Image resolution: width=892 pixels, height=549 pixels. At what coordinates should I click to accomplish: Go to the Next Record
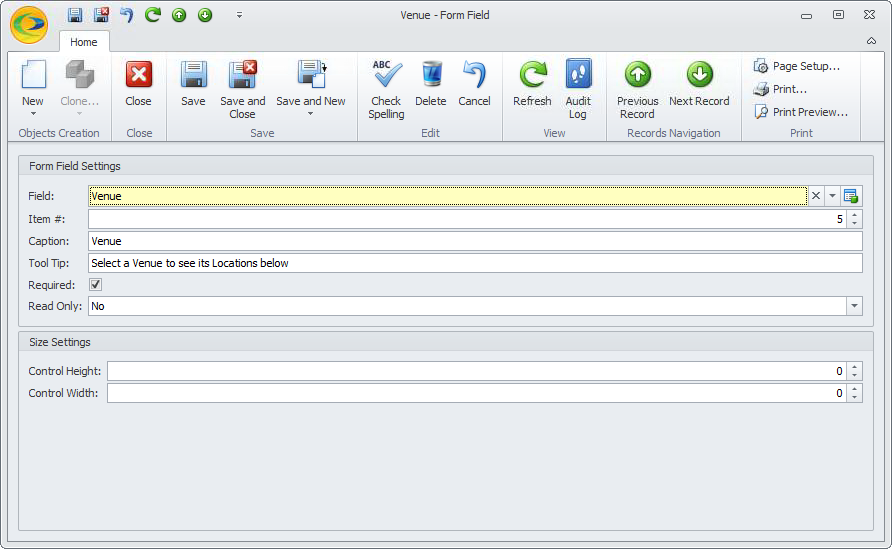(x=699, y=83)
